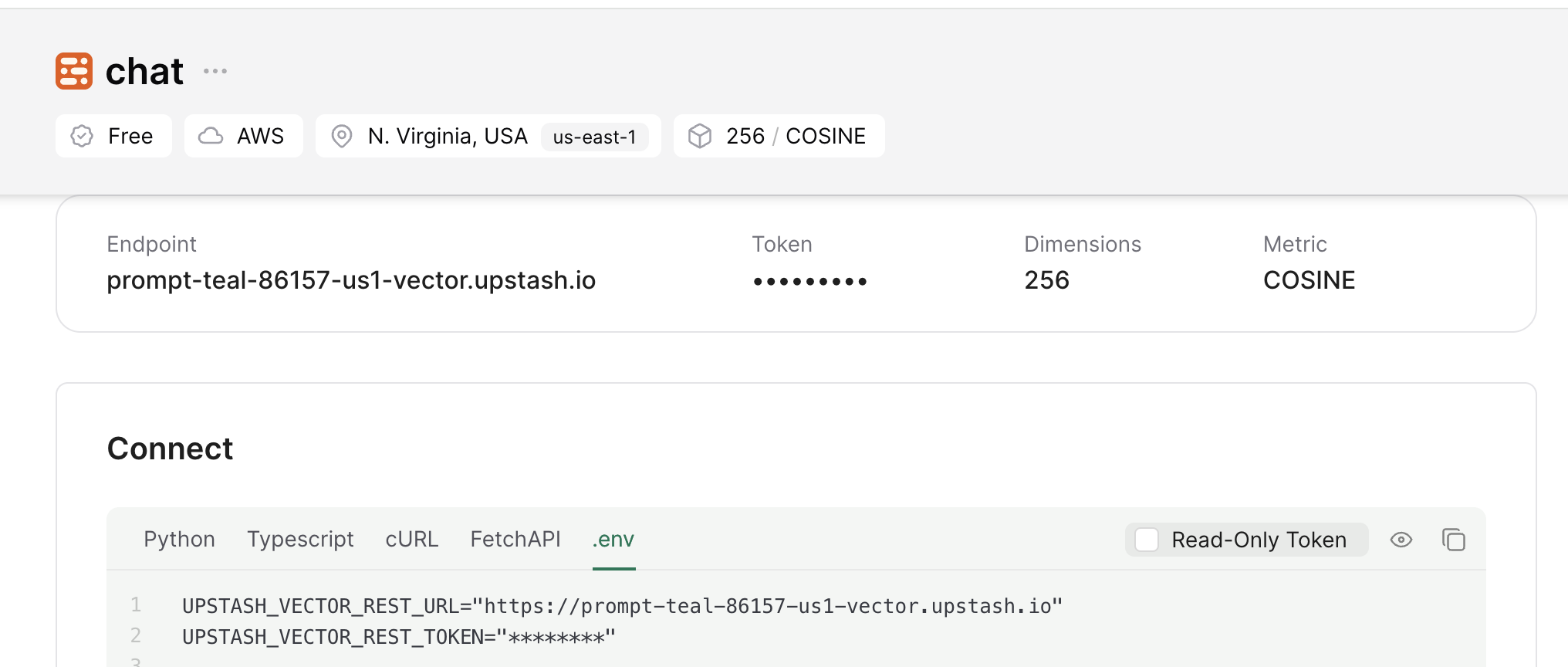
Task: Click the cube dimensions icon
Action: 700,136
